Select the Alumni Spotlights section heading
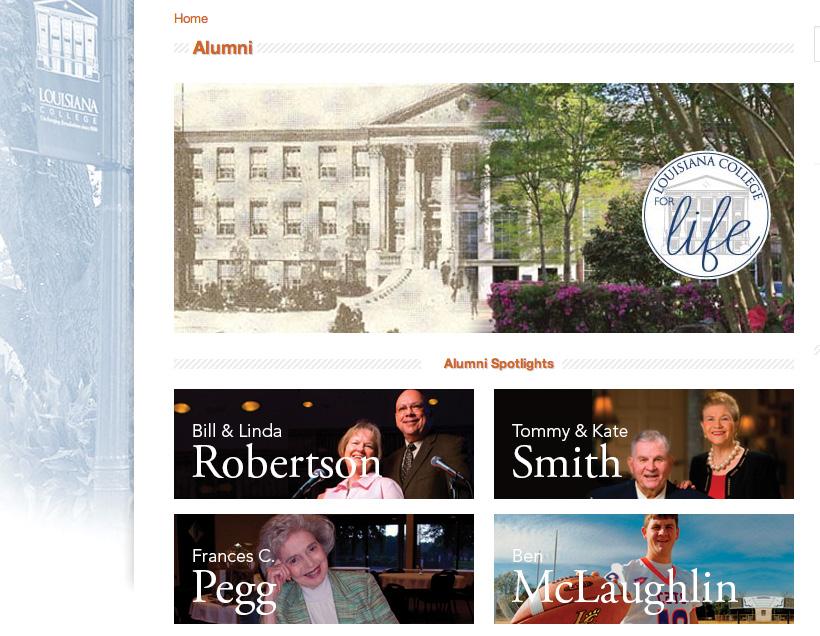This screenshot has height=636, width=820. 498,364
